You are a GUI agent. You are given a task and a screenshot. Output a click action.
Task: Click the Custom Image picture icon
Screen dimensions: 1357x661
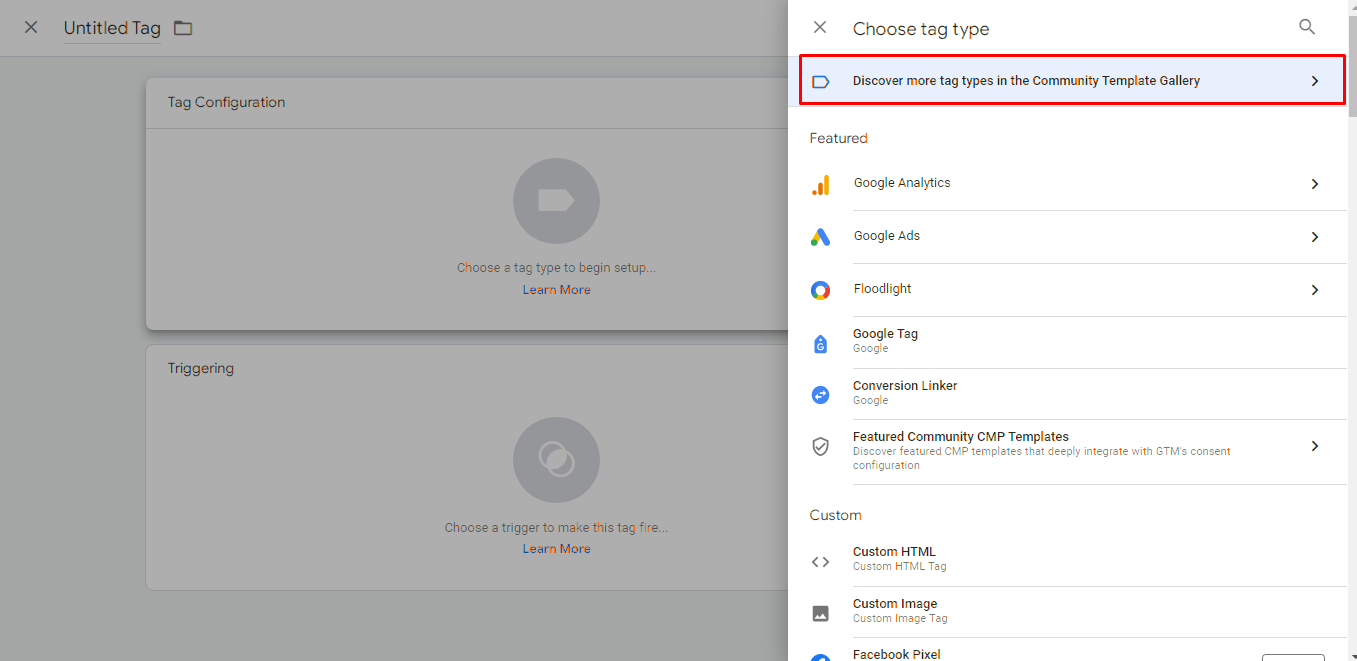pyautogui.click(x=820, y=613)
